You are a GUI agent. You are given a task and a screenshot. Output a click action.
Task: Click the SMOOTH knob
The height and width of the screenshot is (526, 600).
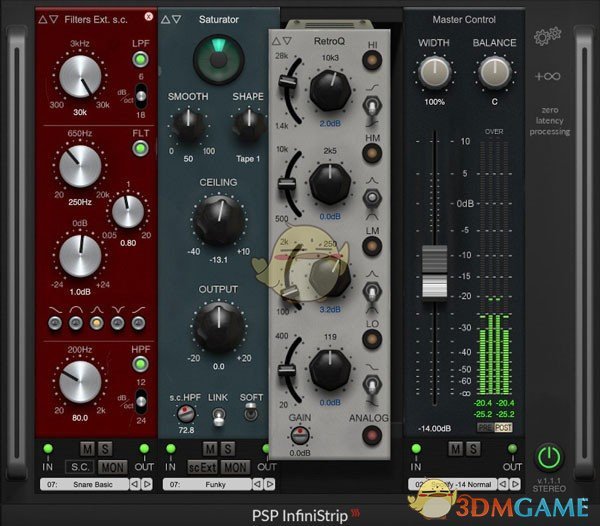click(188, 123)
